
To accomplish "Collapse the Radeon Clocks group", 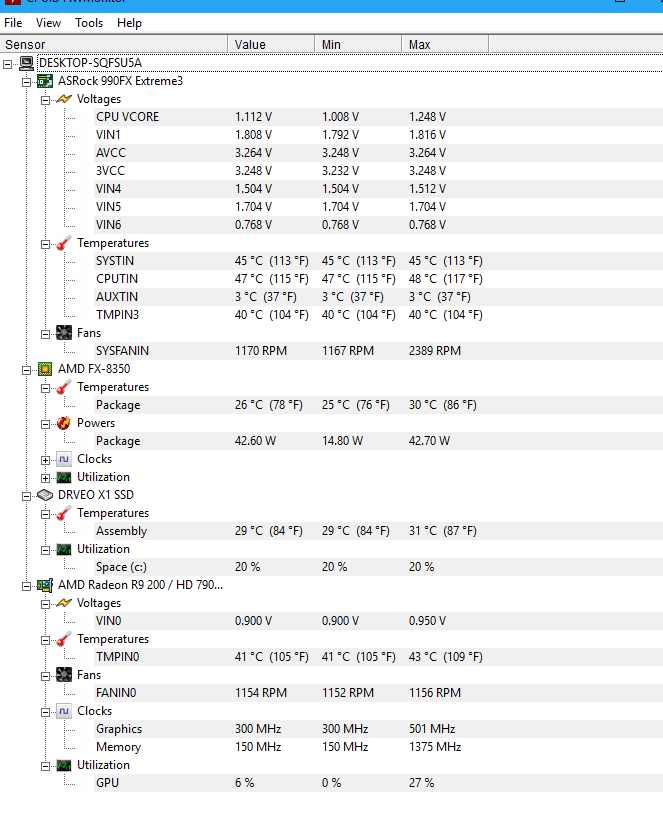I will tap(45, 712).
